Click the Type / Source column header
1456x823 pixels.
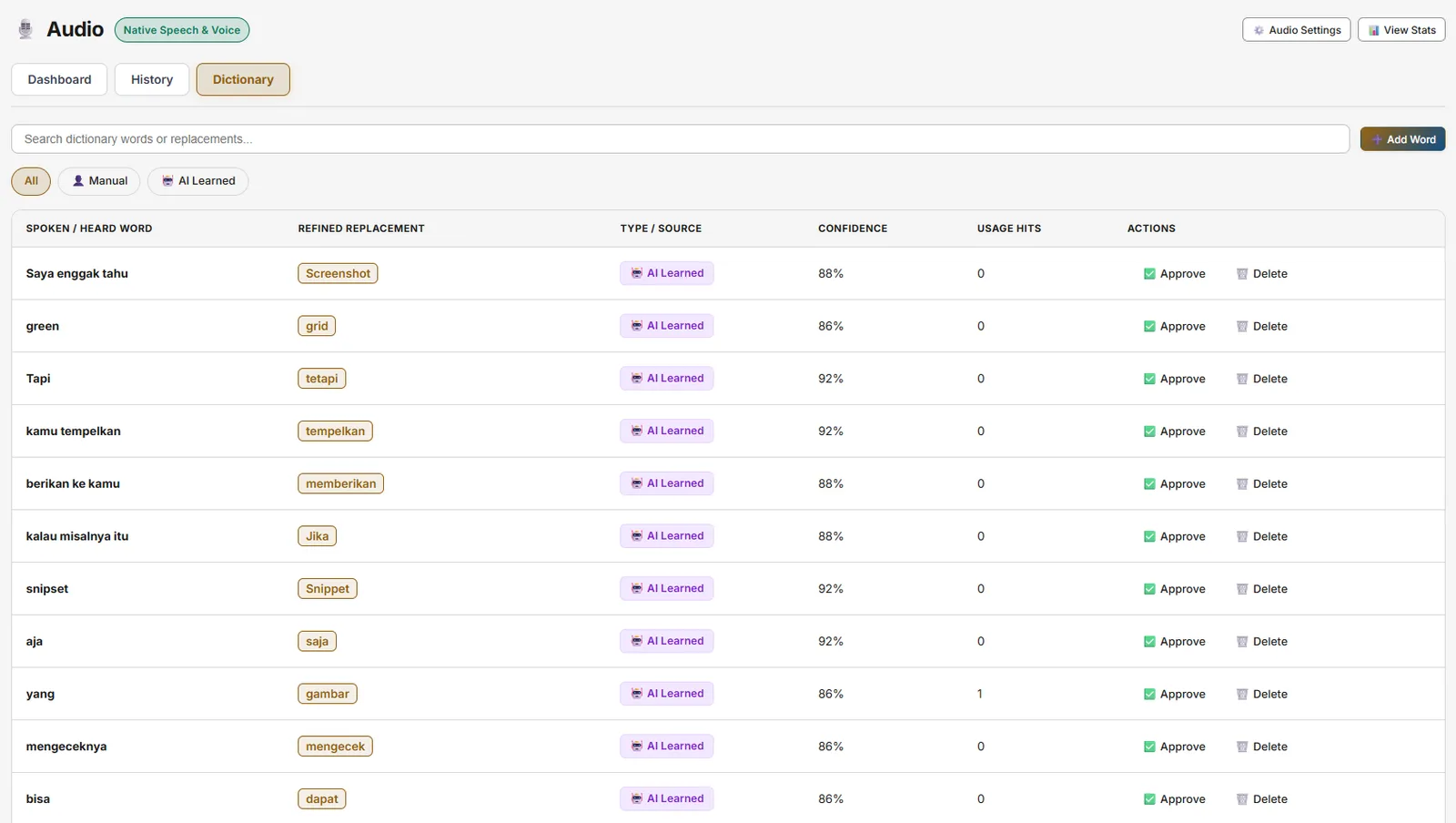(661, 229)
